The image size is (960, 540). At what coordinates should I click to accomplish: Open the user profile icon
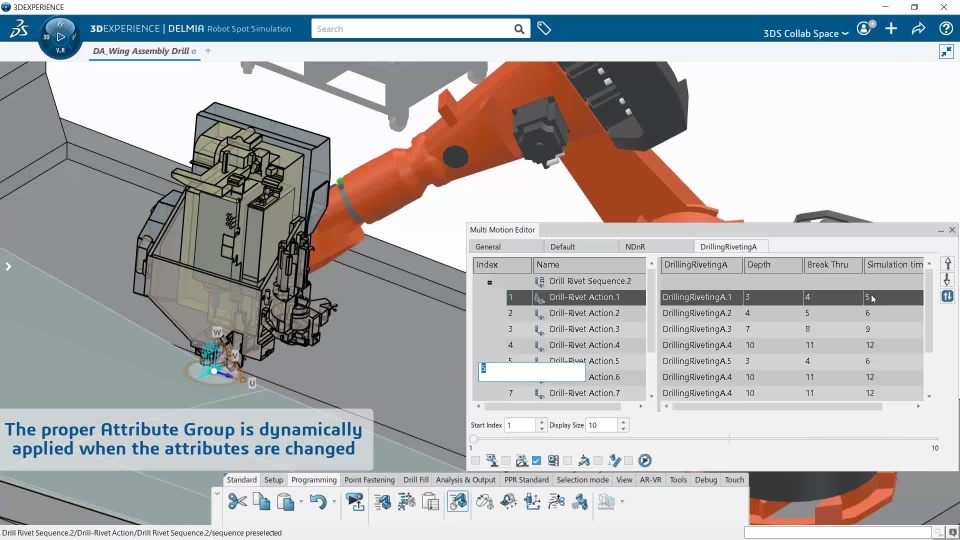864,28
